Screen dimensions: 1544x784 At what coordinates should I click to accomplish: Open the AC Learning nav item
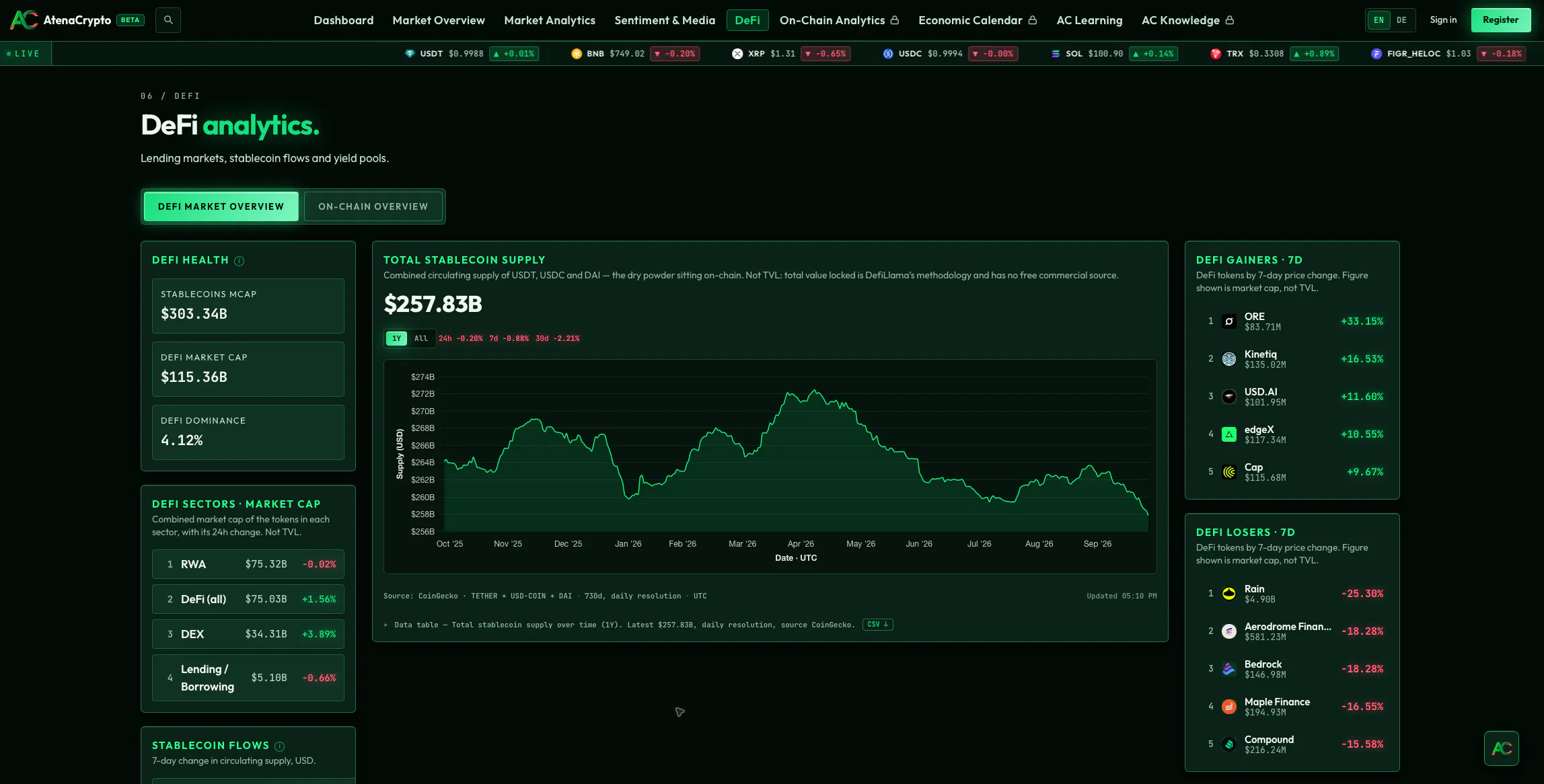point(1089,20)
